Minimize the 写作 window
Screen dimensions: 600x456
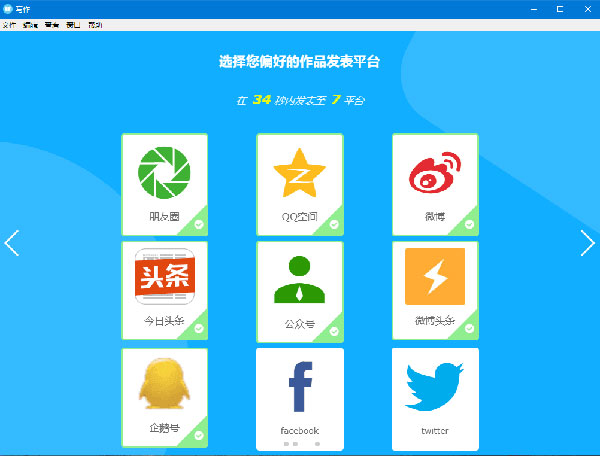[534, 9]
